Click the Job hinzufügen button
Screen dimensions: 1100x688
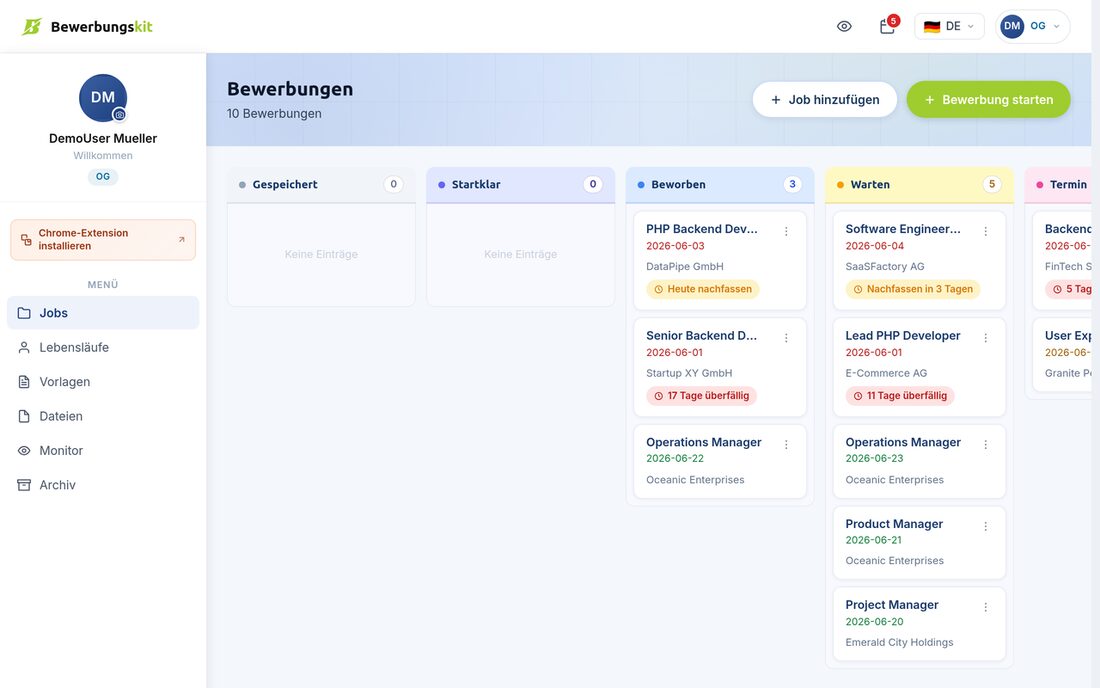coord(824,100)
